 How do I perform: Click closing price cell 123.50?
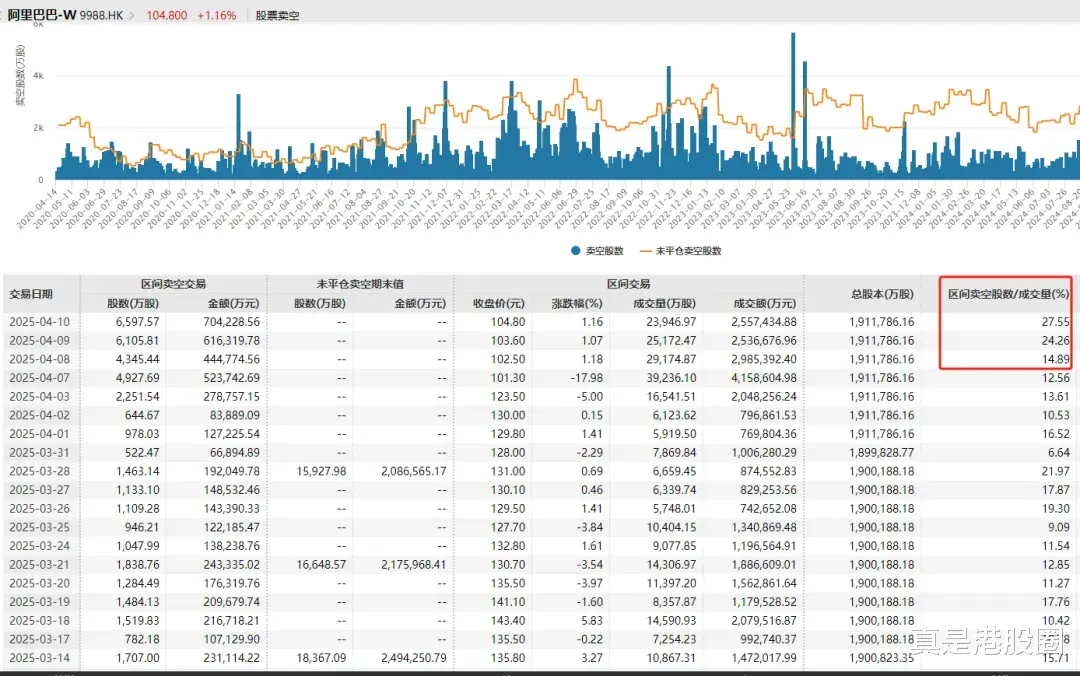[508, 396]
